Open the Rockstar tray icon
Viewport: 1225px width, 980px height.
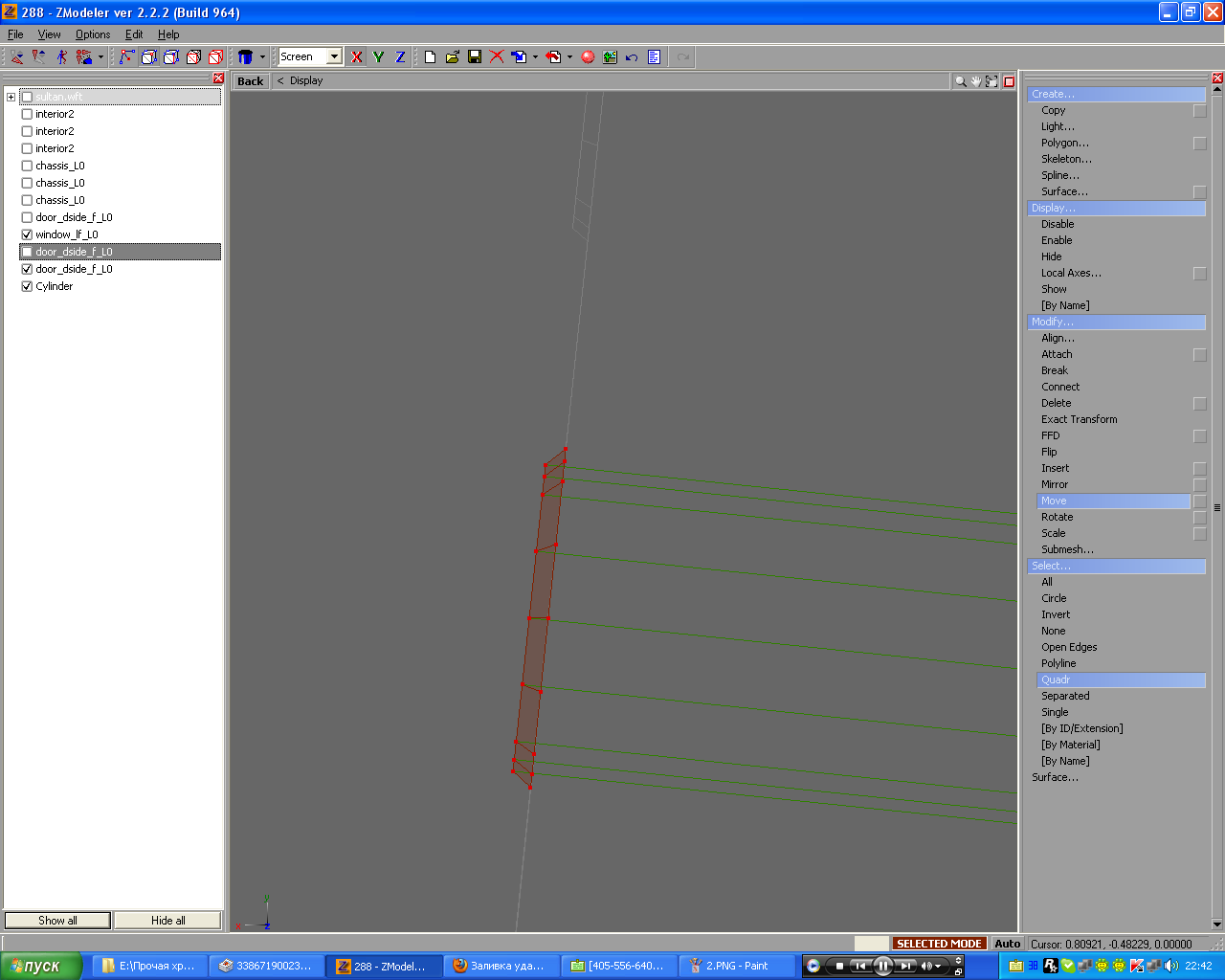click(x=1050, y=966)
